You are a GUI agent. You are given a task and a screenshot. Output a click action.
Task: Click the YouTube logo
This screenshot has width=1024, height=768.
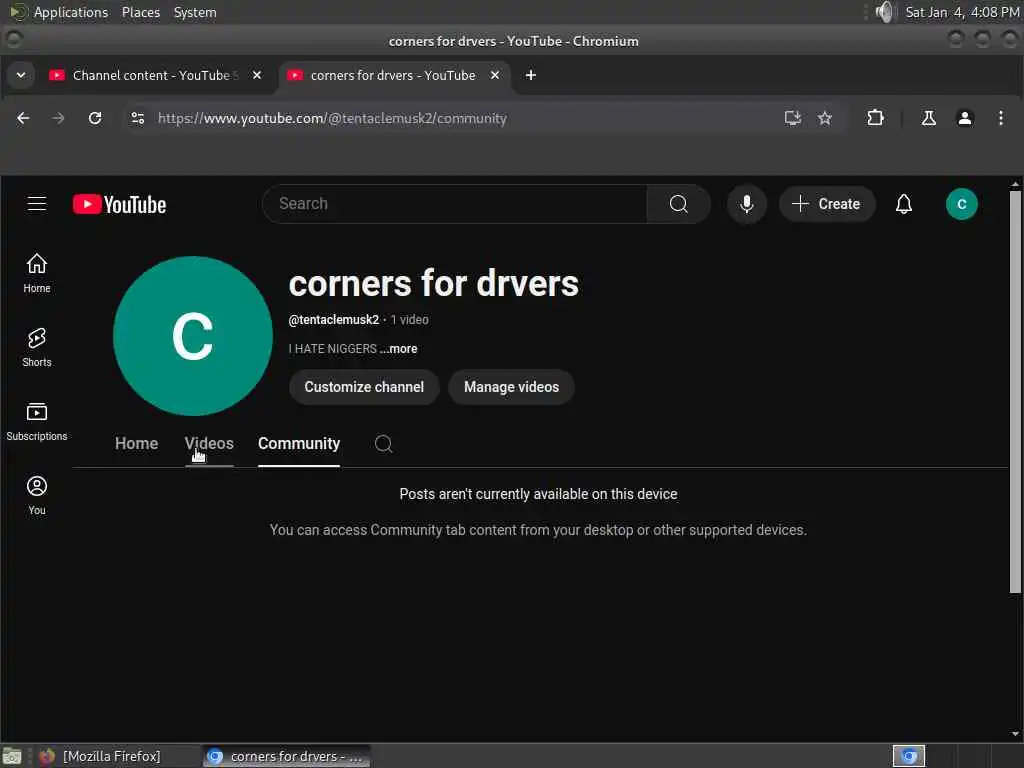120,204
